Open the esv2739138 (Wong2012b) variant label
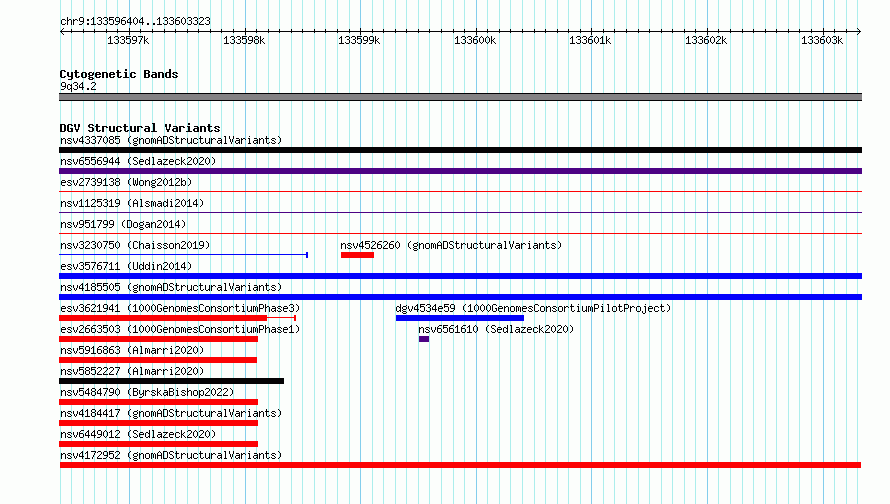 [x=126, y=182]
